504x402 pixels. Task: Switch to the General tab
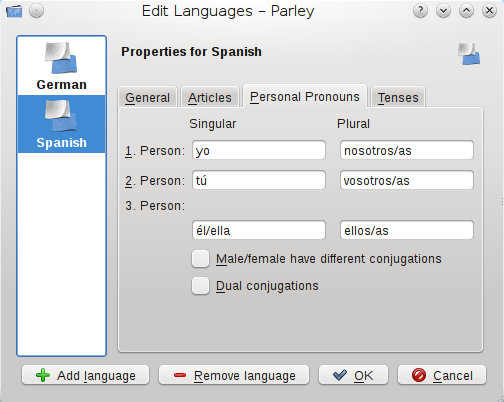pyautogui.click(x=147, y=98)
